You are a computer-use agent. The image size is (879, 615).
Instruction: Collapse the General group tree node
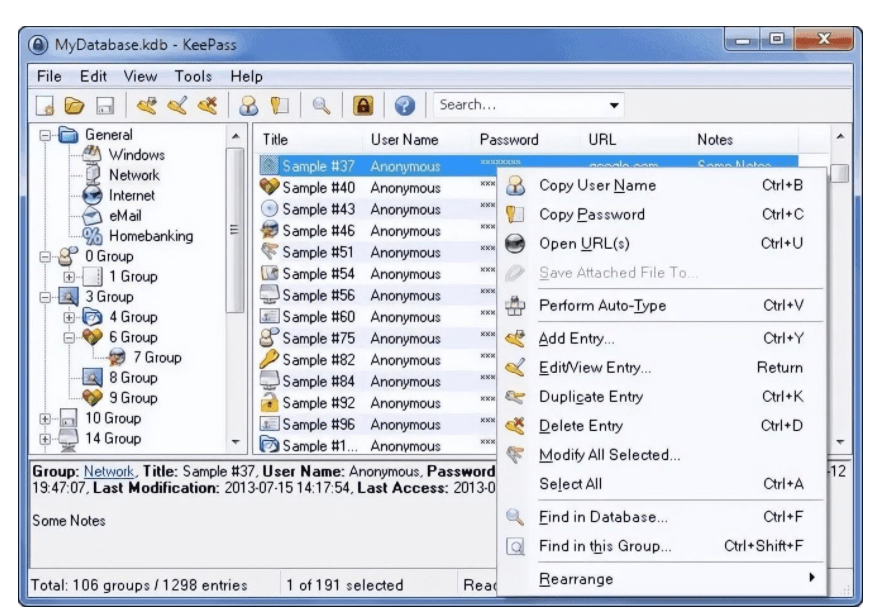pos(45,135)
